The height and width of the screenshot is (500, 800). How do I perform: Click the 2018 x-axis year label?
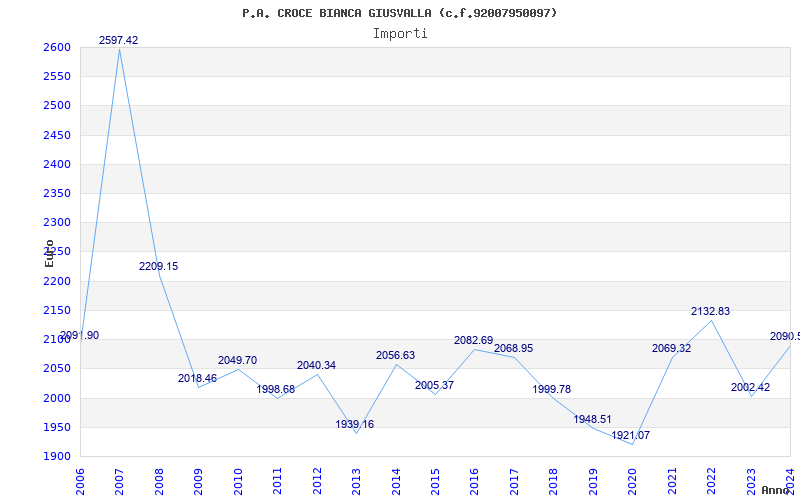pyautogui.click(x=554, y=482)
